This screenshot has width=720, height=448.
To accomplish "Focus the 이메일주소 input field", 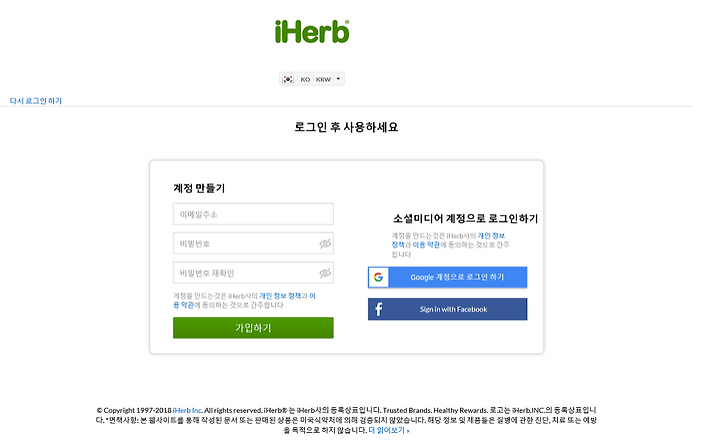I will 253,214.
